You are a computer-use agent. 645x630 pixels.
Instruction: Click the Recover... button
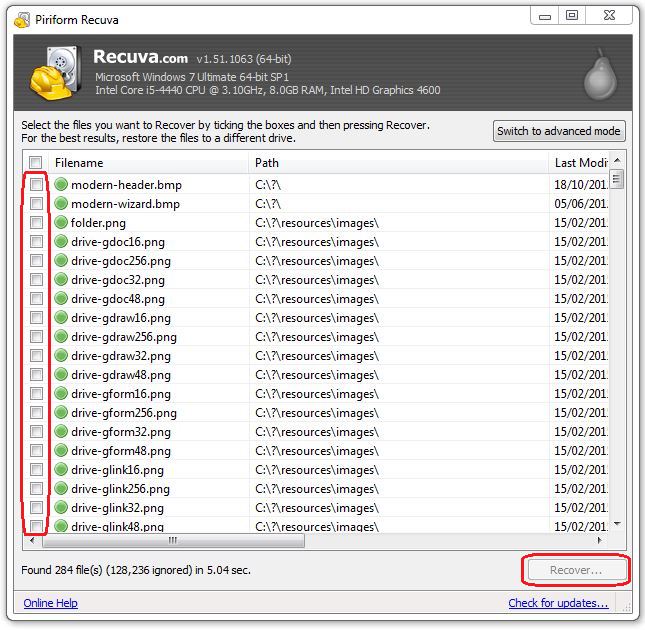tap(576, 570)
